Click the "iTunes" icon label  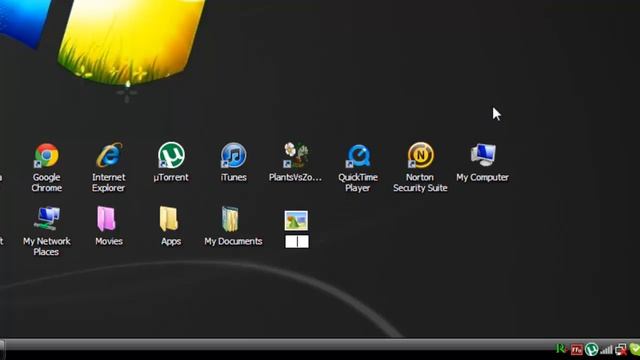pos(233,178)
